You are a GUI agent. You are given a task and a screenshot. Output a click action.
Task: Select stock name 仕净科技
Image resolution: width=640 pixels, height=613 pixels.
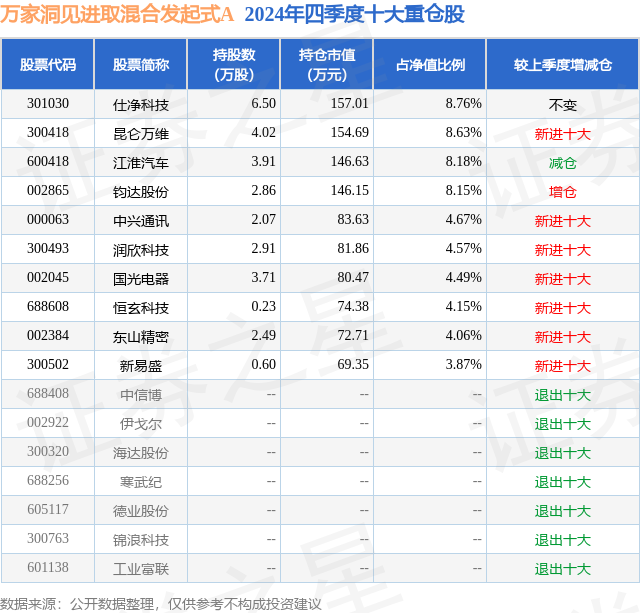[141, 105]
